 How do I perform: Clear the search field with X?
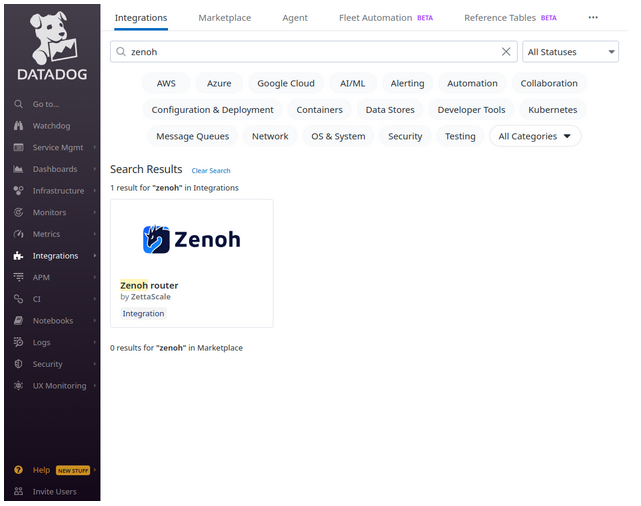click(506, 52)
